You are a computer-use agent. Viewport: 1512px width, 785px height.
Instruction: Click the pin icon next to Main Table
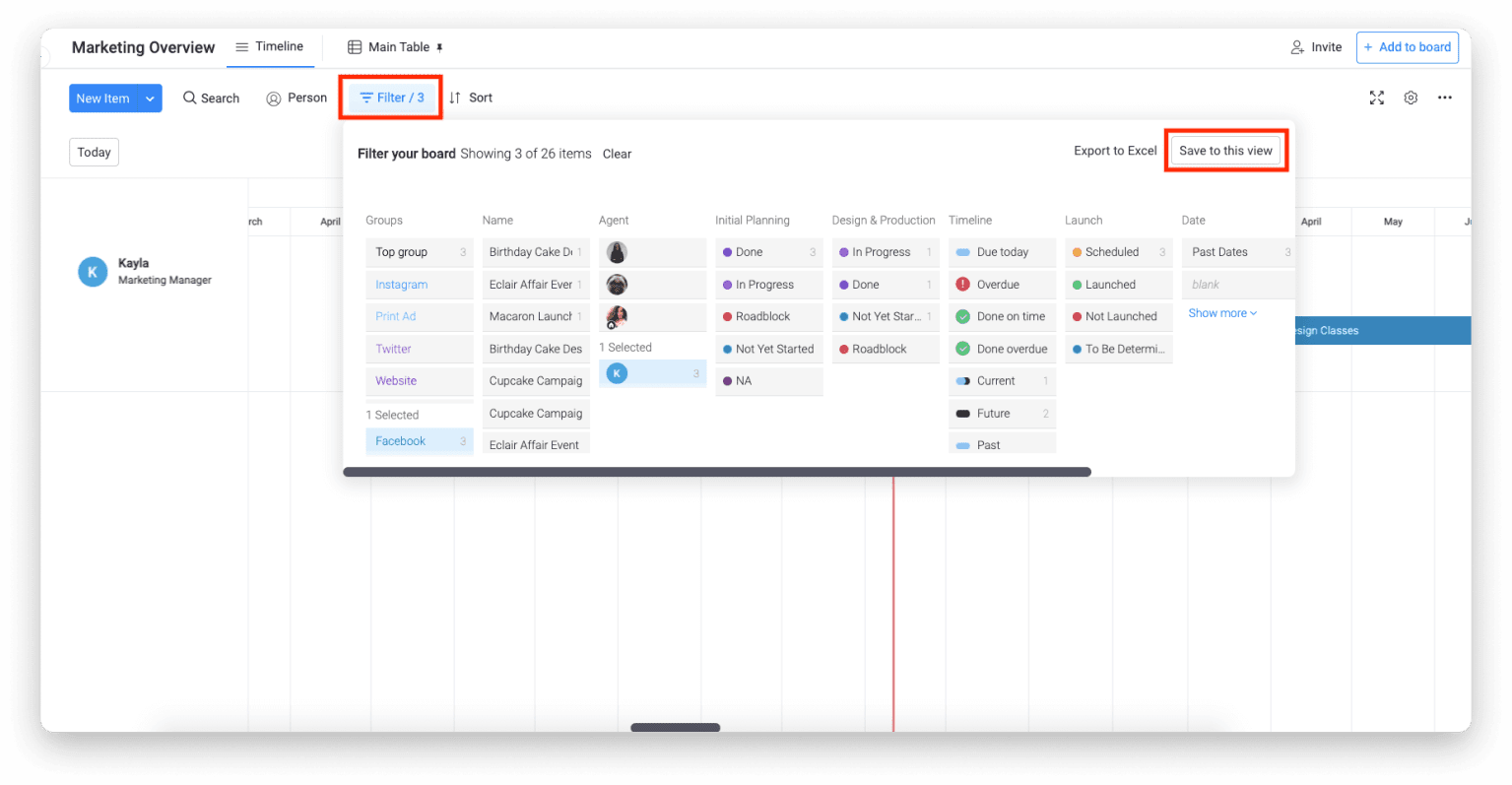[x=439, y=47]
